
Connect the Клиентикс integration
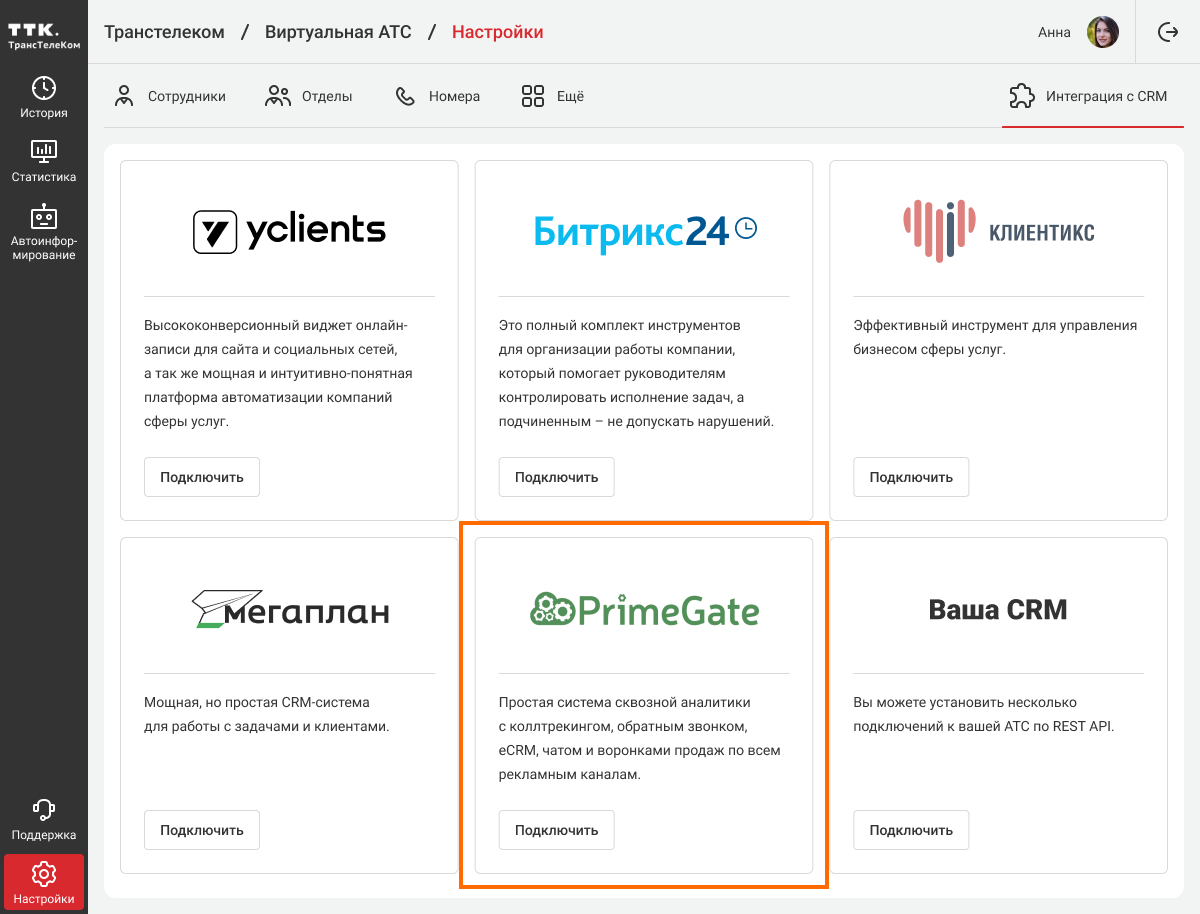click(x=911, y=477)
